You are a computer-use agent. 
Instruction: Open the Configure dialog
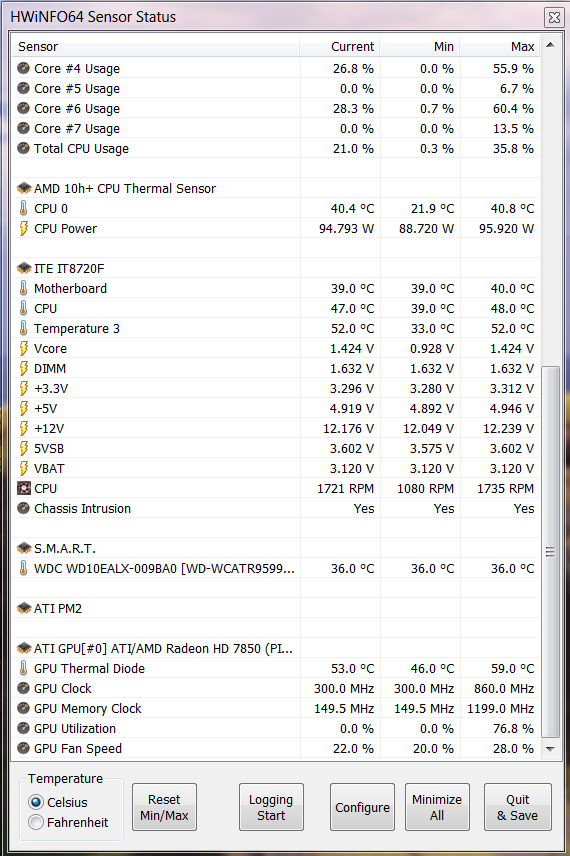click(362, 807)
